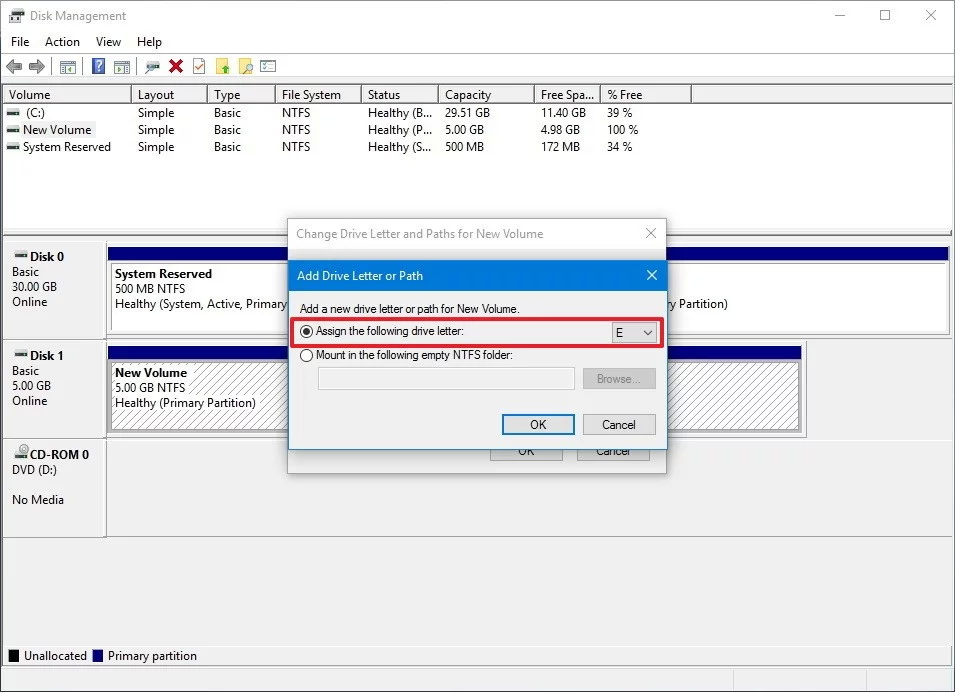Click the 'Healthy (Primary Partition)' text on Disk 1
This screenshot has height=692, width=955.
tap(185, 403)
